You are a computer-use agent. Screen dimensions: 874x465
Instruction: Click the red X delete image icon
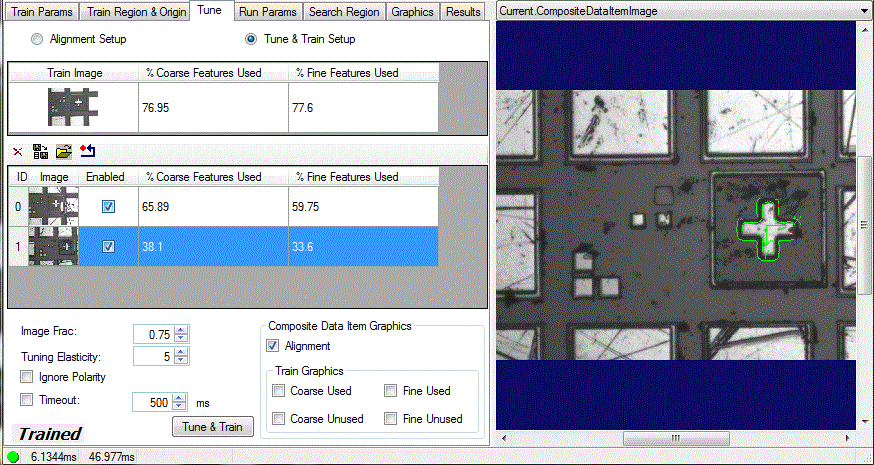(x=18, y=151)
